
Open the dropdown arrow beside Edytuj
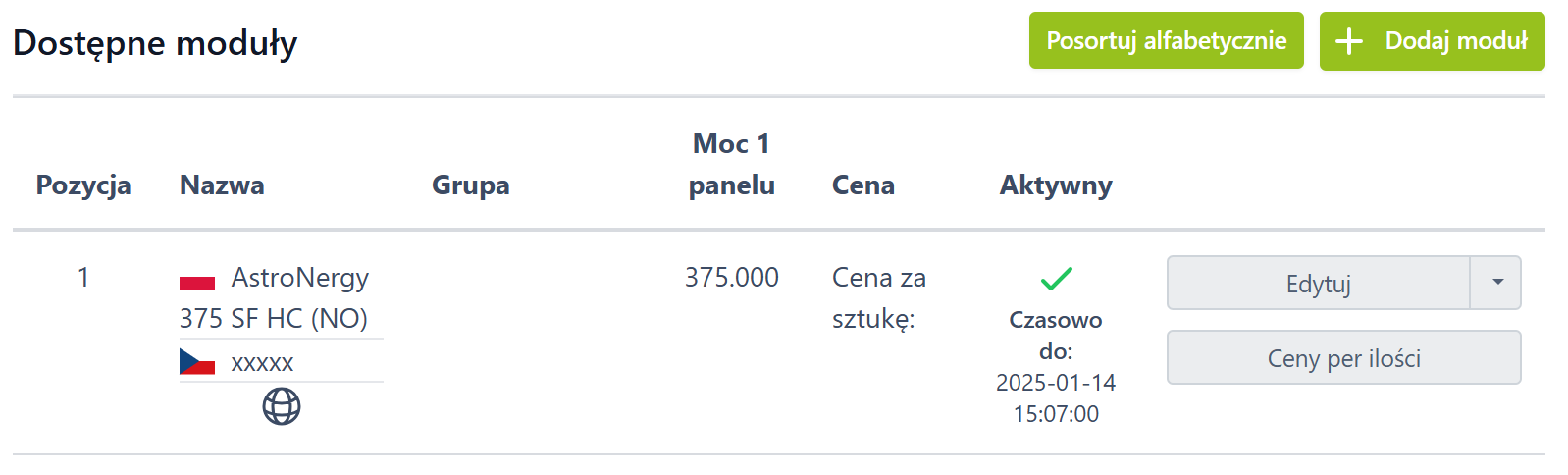[x=1496, y=283]
